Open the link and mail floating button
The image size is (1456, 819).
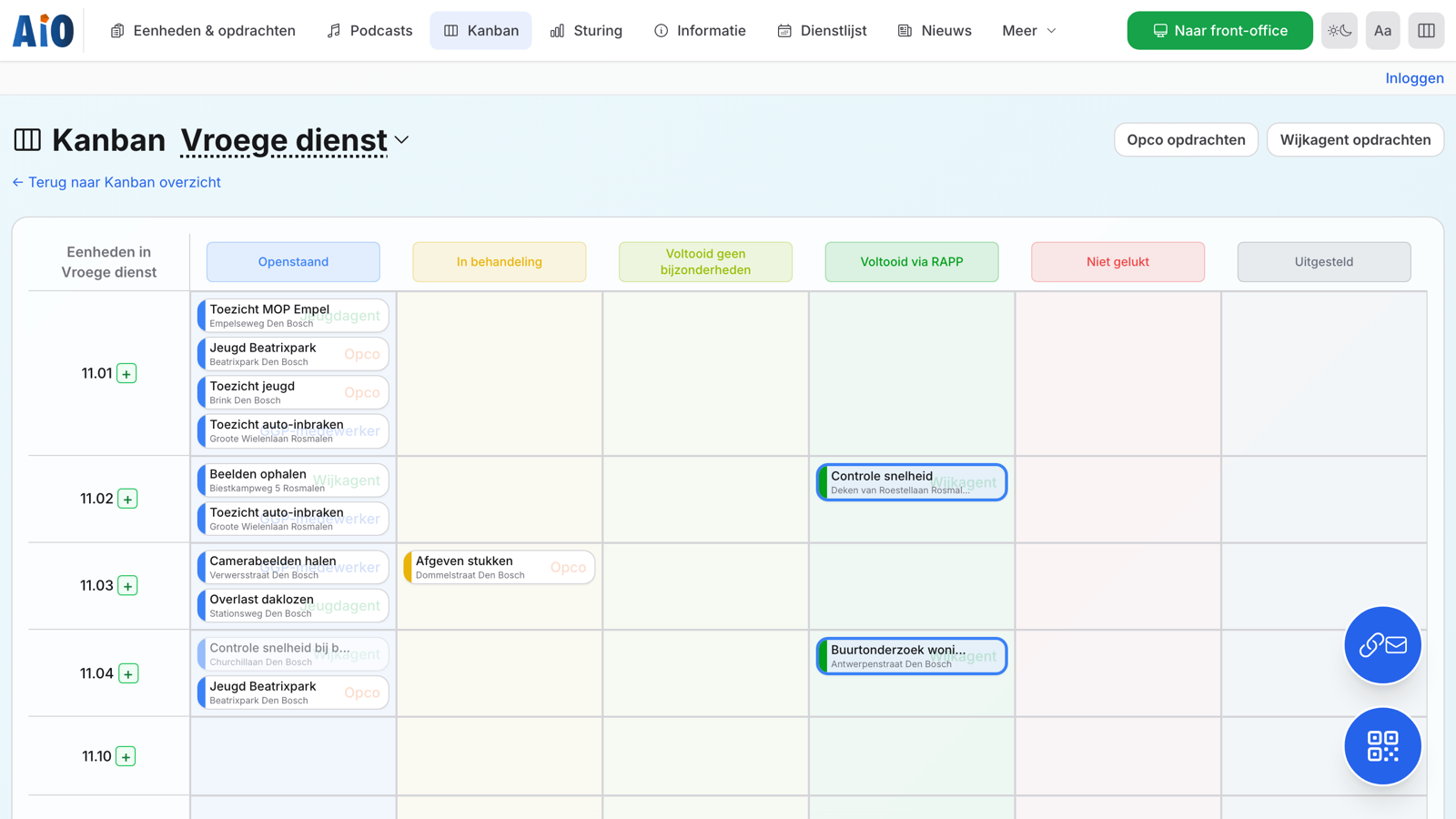pyautogui.click(x=1382, y=645)
